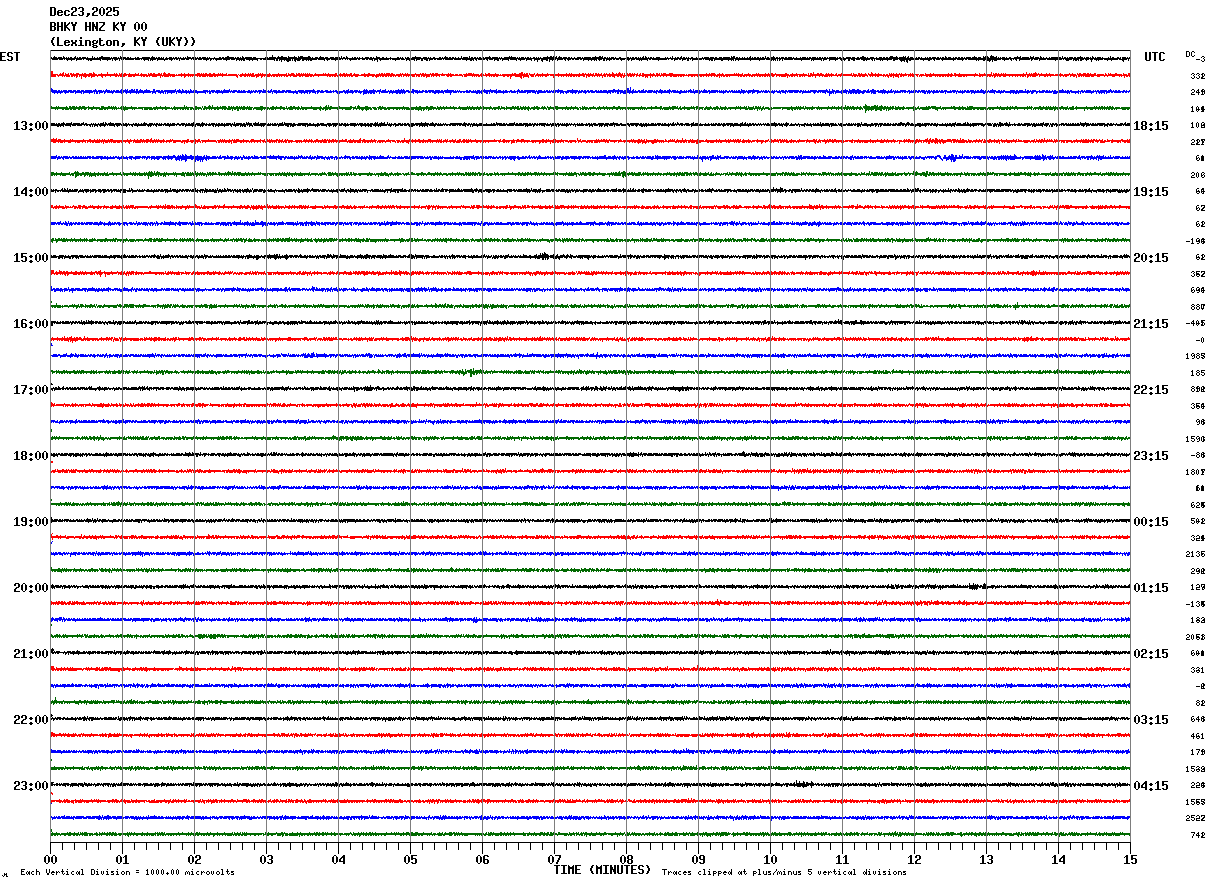The width and height of the screenshot is (1210, 886).
Task: Pick the 04:15 UTC time label
Action: 1151,786
